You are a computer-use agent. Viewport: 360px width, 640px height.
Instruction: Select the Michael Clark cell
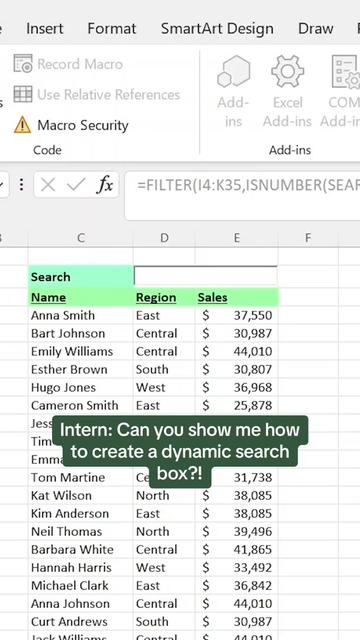[81, 585]
